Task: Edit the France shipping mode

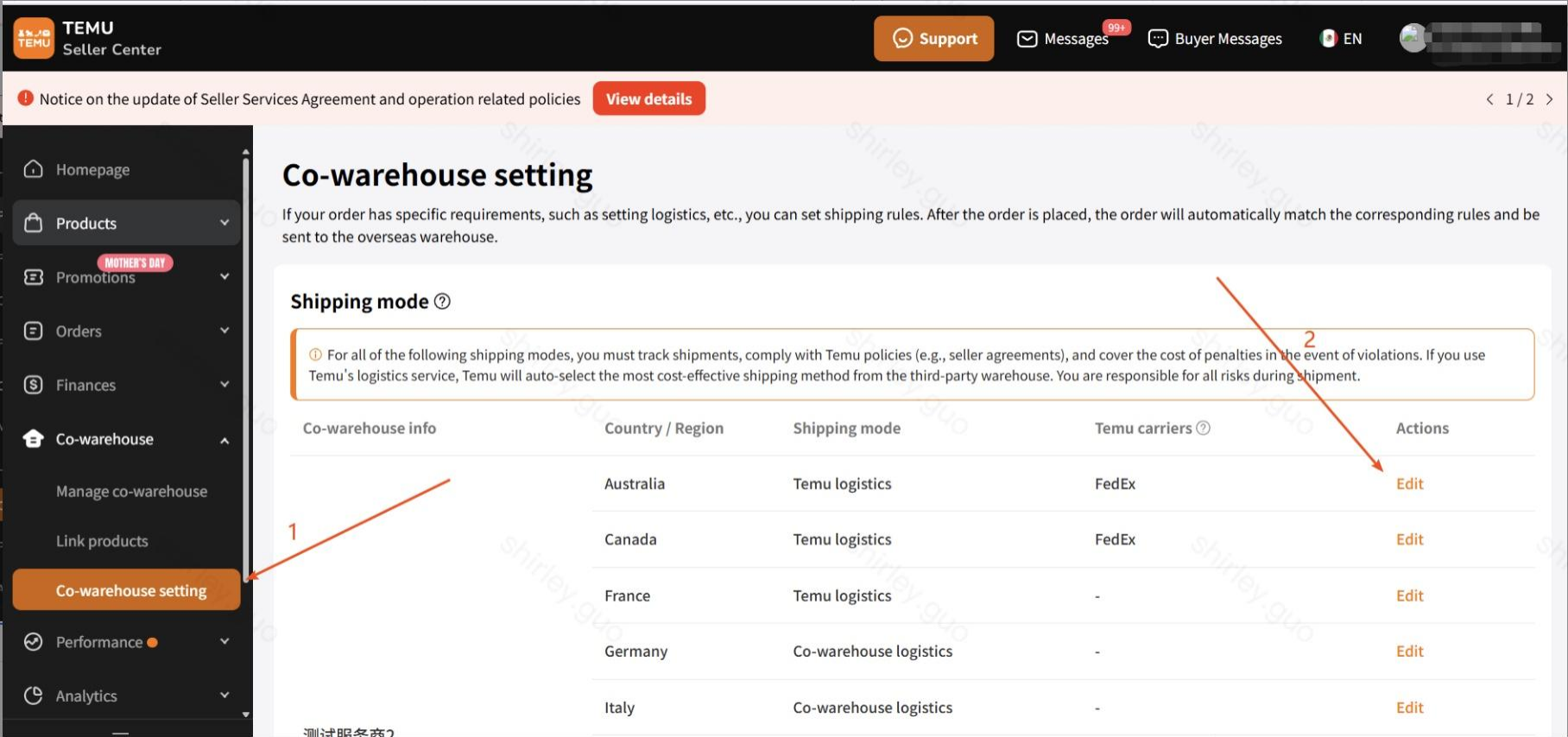Action: pos(1409,595)
